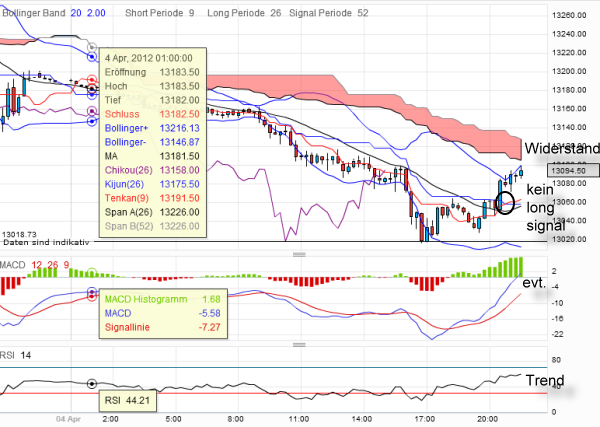Click the 11:00 time axis label
600x427 pixels.
point(299,419)
